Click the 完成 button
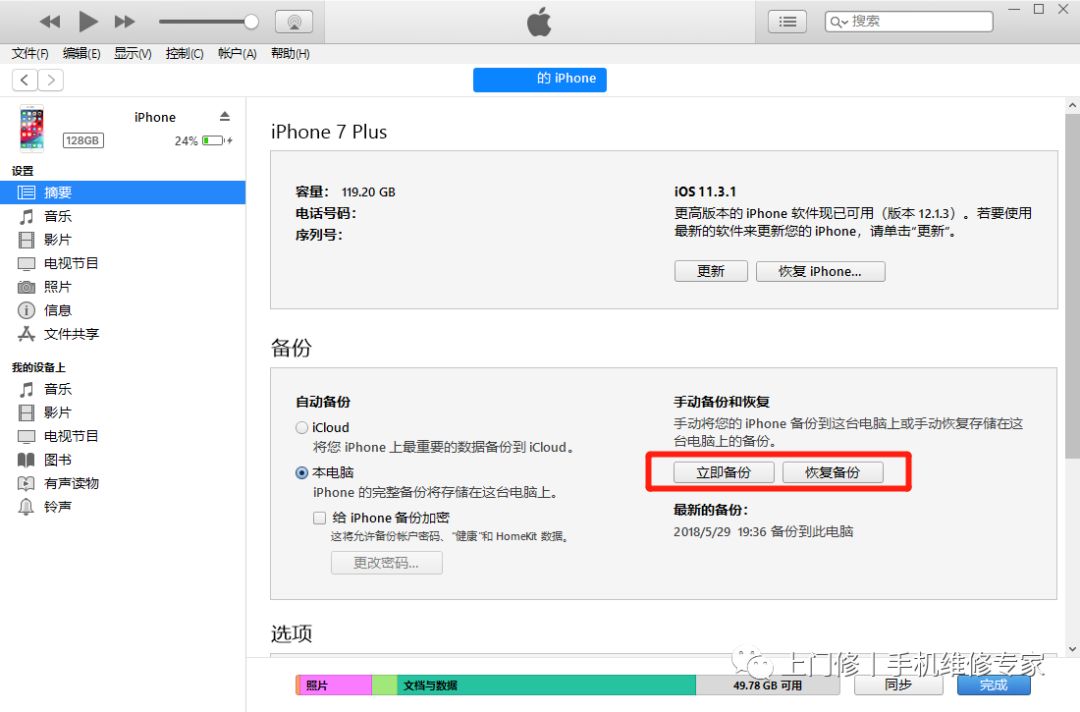The image size is (1080, 712). [x=994, y=684]
